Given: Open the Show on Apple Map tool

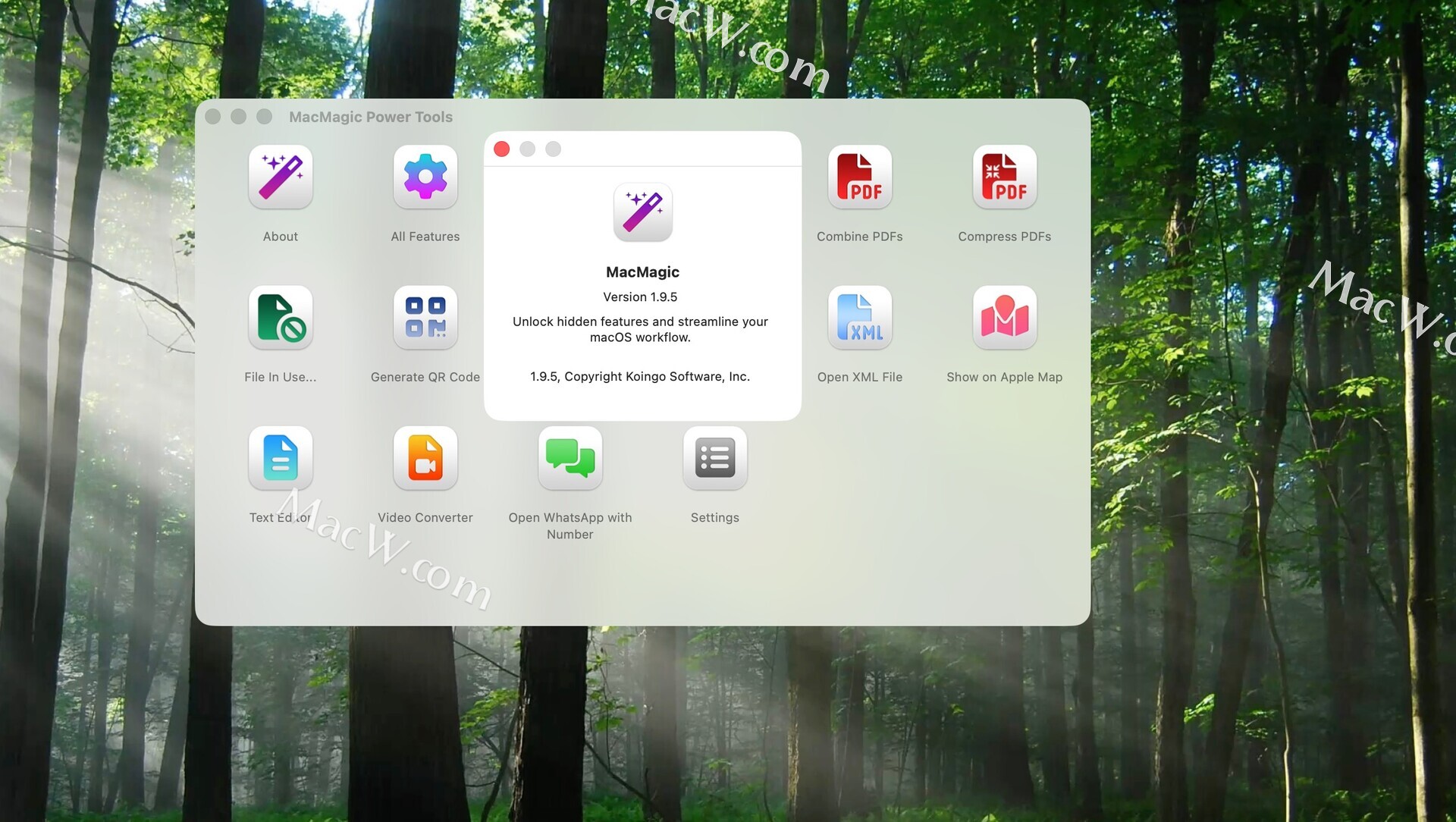Looking at the screenshot, I should (x=1004, y=317).
